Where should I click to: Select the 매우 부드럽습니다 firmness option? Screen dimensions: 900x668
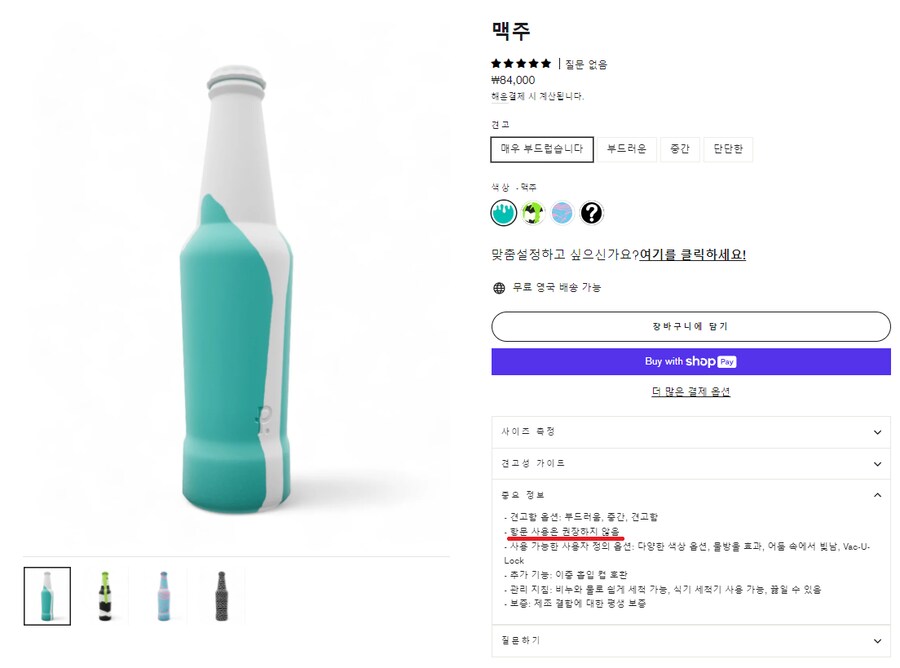[x=542, y=150]
